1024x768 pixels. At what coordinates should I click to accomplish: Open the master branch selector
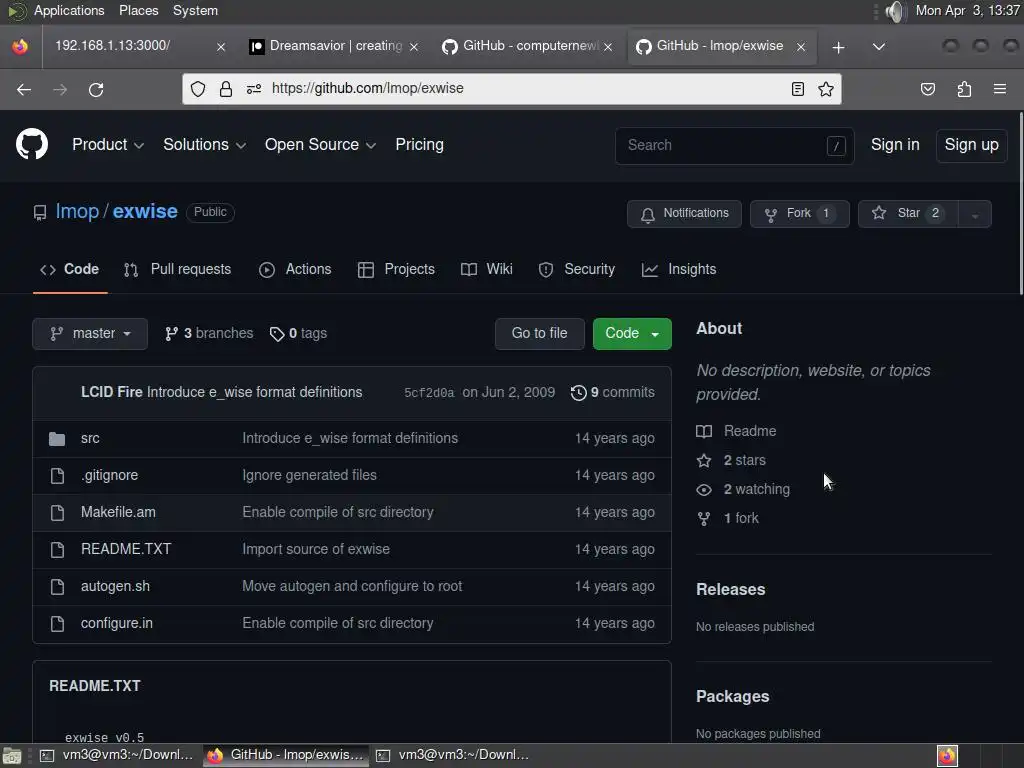[90, 334]
